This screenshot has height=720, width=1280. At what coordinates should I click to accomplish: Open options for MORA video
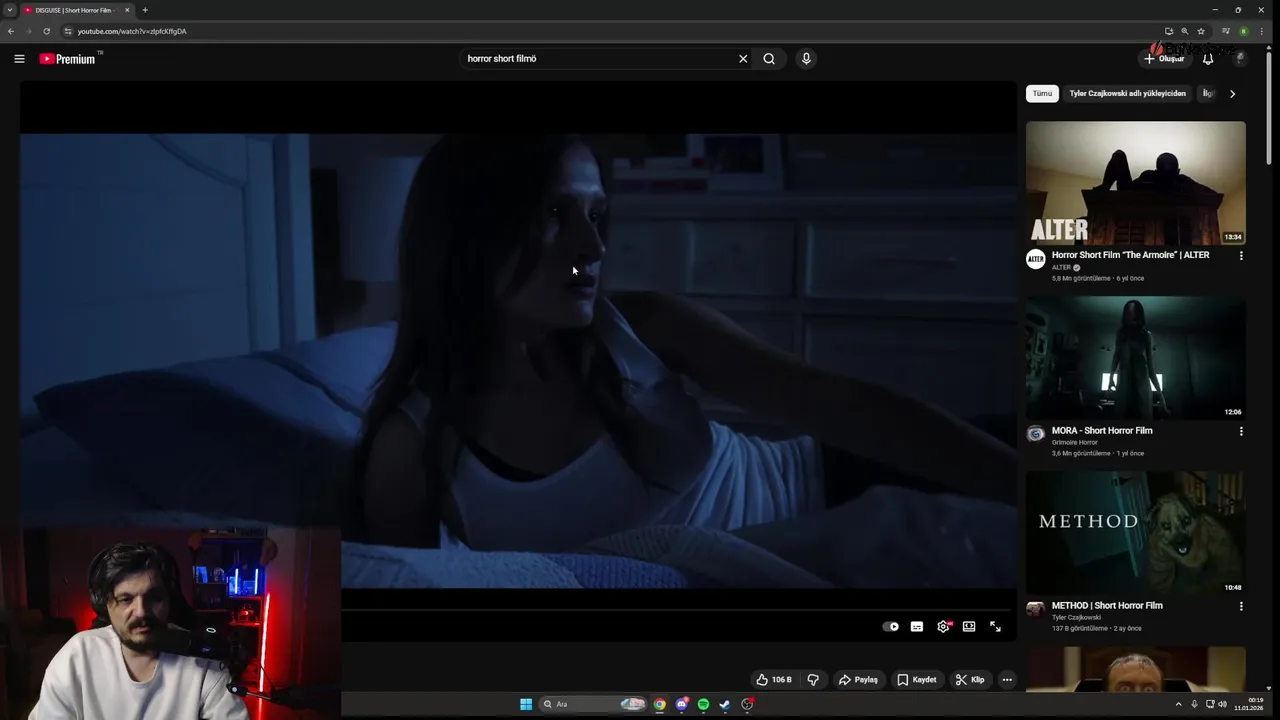1241,432
